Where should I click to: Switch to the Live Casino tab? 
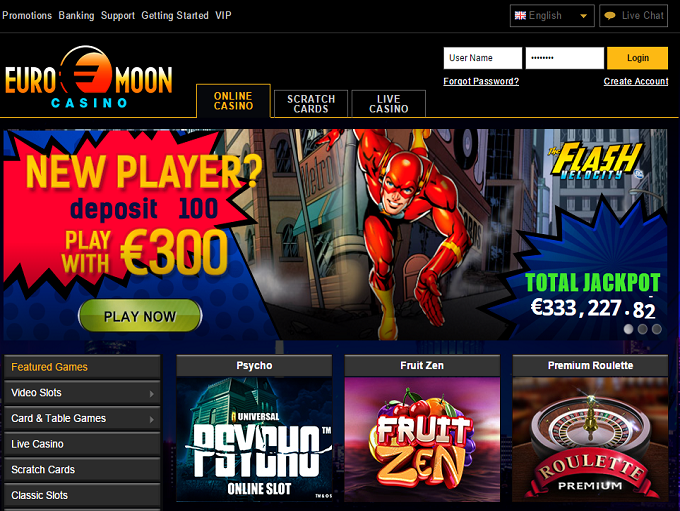point(389,104)
